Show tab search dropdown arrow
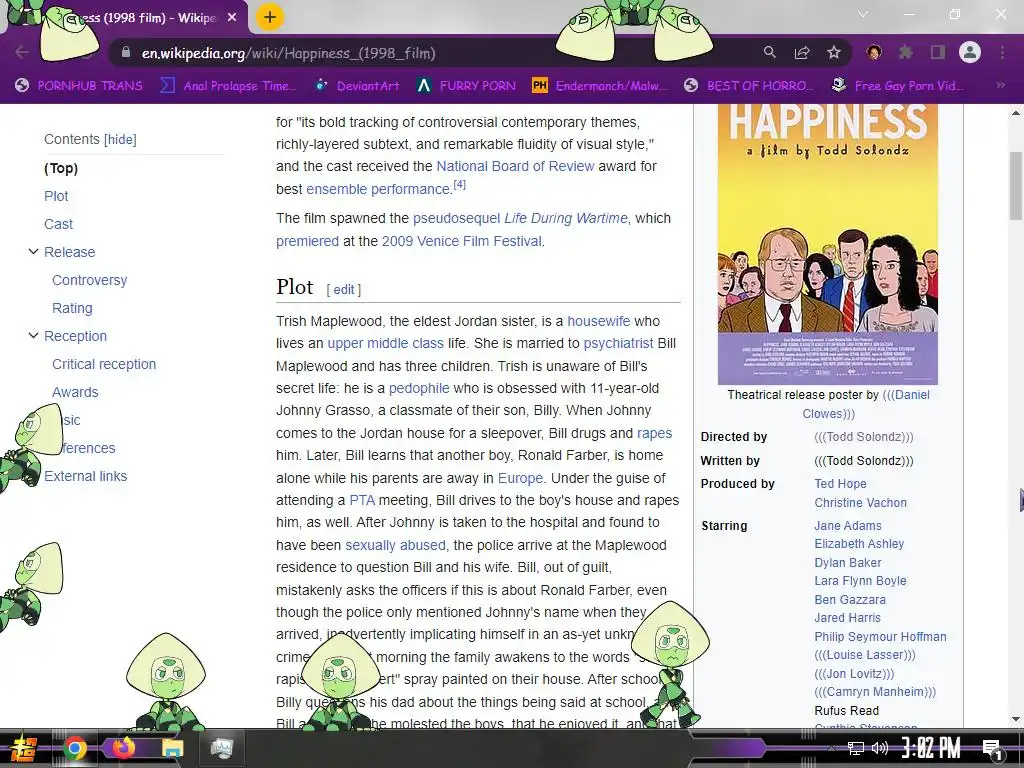This screenshot has height=768, width=1024. (x=863, y=14)
